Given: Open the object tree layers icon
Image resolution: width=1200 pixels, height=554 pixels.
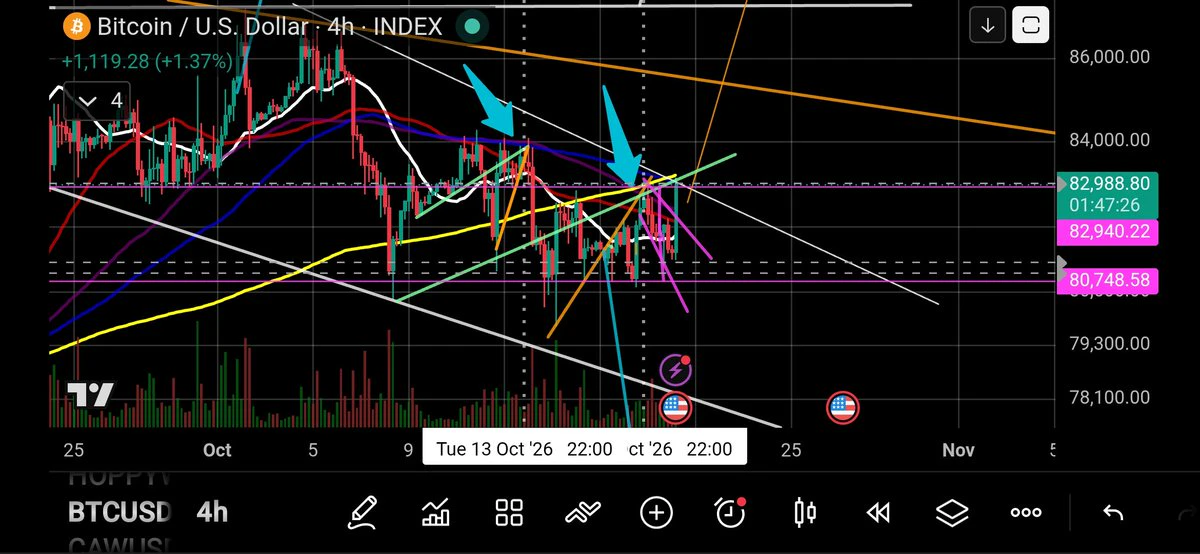Looking at the screenshot, I should (x=952, y=513).
